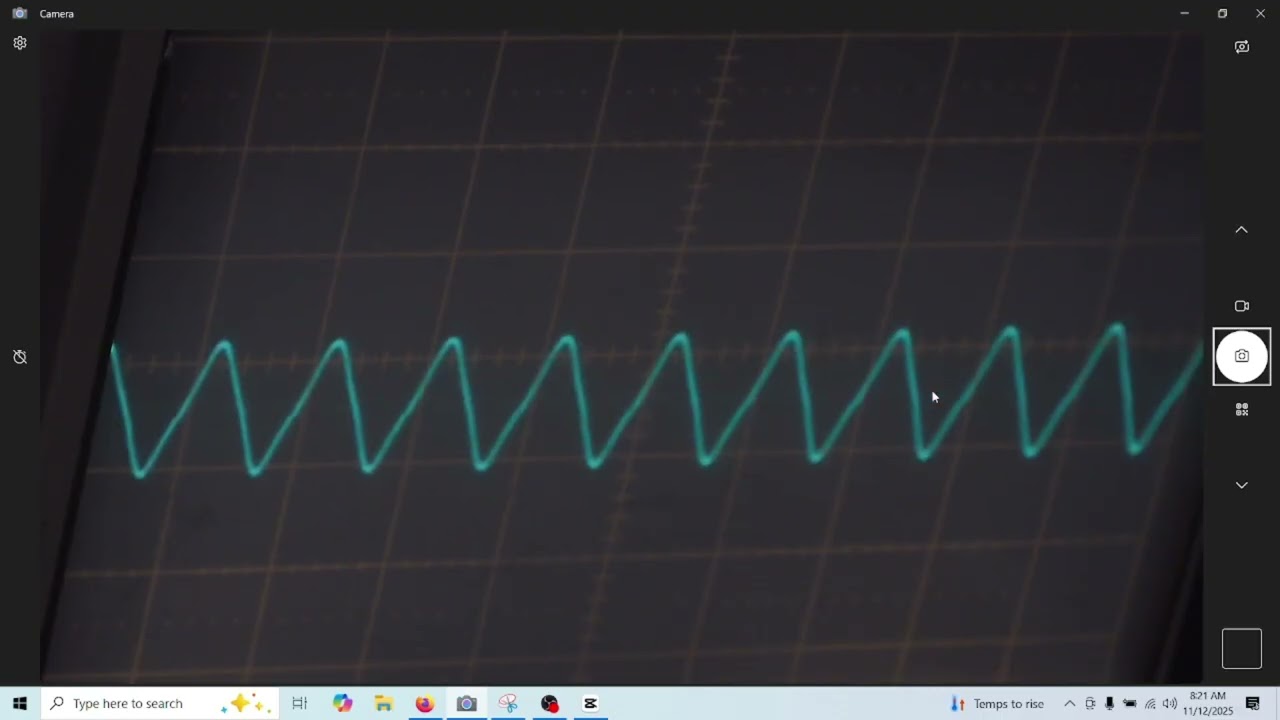Open File Explorer from the taskbar
Screen dimensions: 1280x720
point(384,704)
